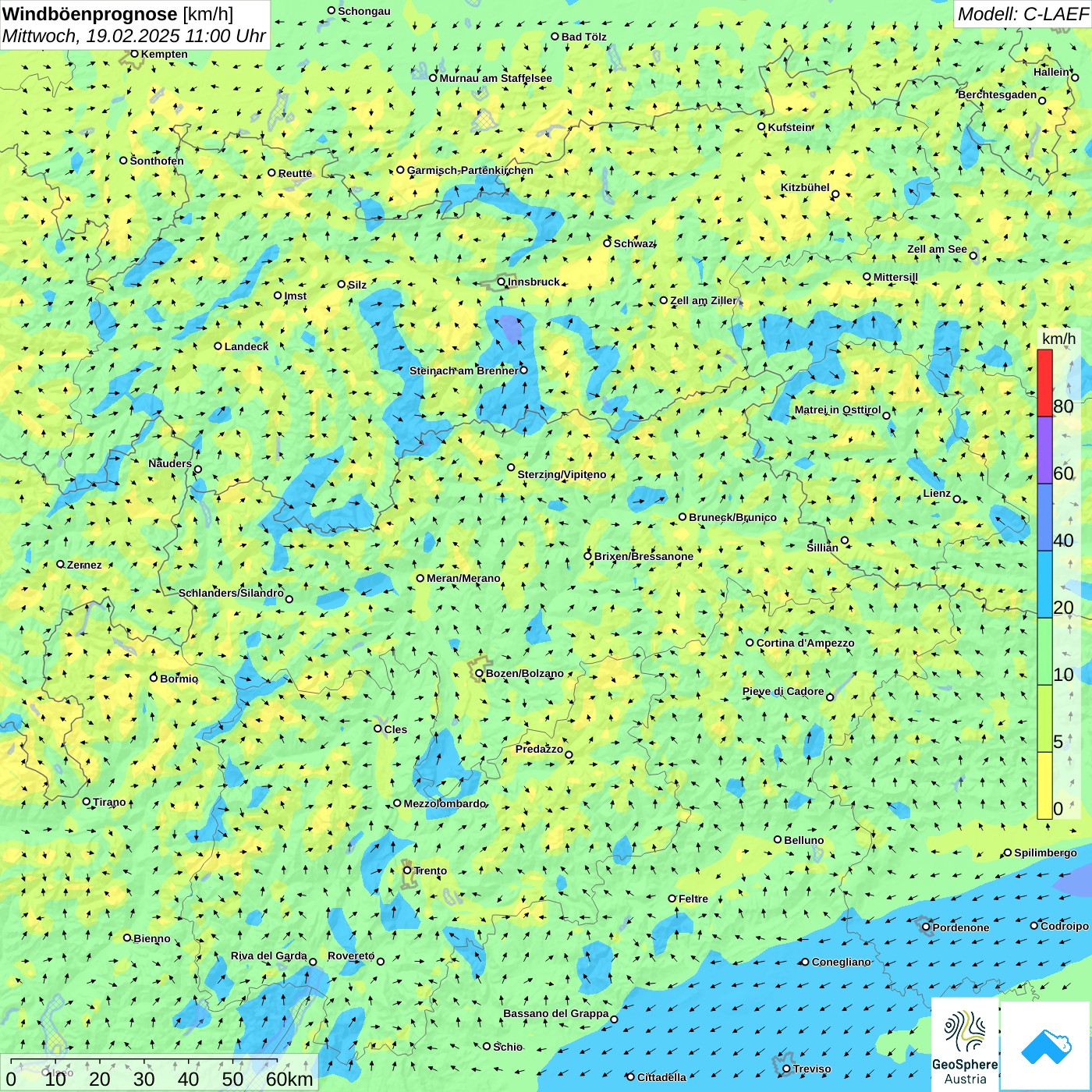Click the 'Mittersill' label
The image size is (1092, 1092).
coord(895,277)
